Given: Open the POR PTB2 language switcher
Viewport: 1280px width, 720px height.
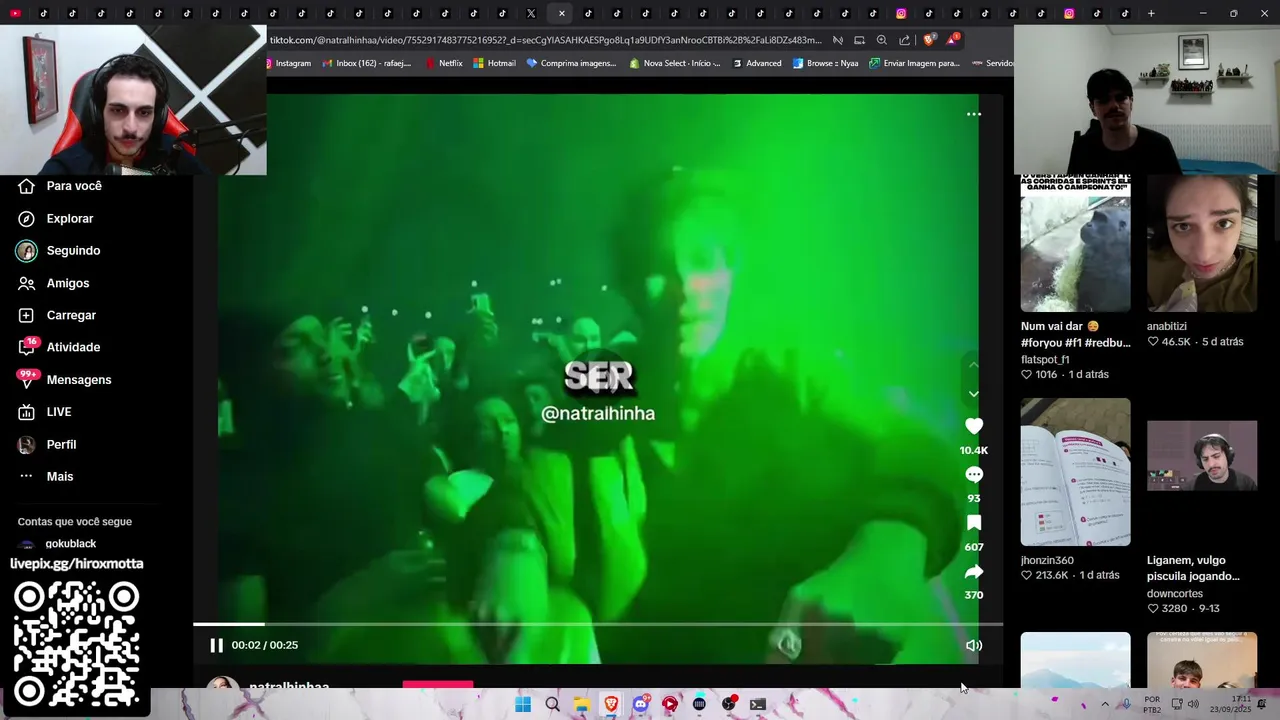Looking at the screenshot, I should [1152, 704].
